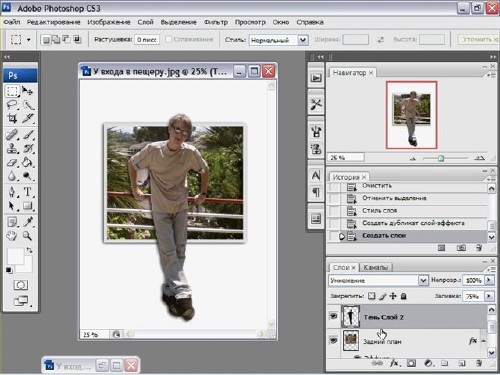The image size is (500, 375).
Task: Select the Pen tool
Action: tap(12, 192)
